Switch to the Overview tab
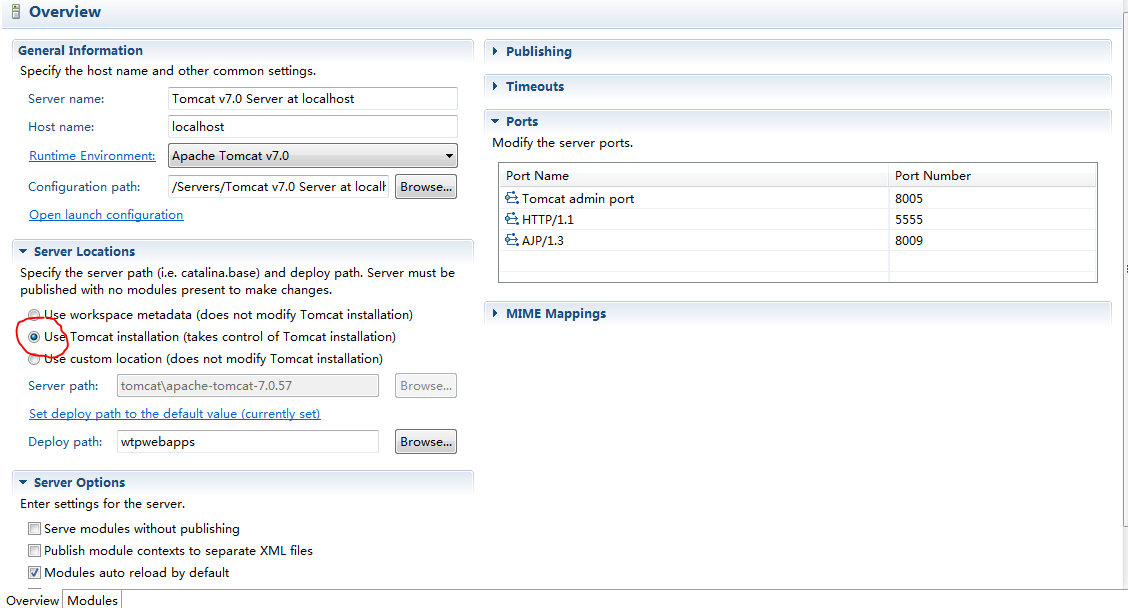Screen dimensions: 1128x608 pos(32,600)
